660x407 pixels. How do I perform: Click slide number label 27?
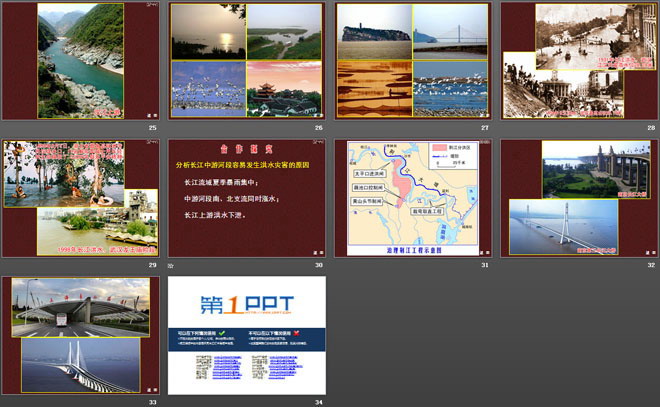485,128
